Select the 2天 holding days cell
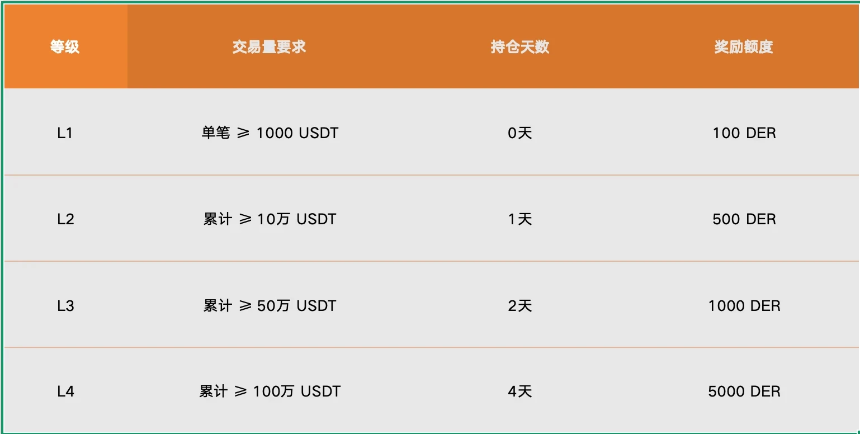The height and width of the screenshot is (434, 860). (x=520, y=305)
